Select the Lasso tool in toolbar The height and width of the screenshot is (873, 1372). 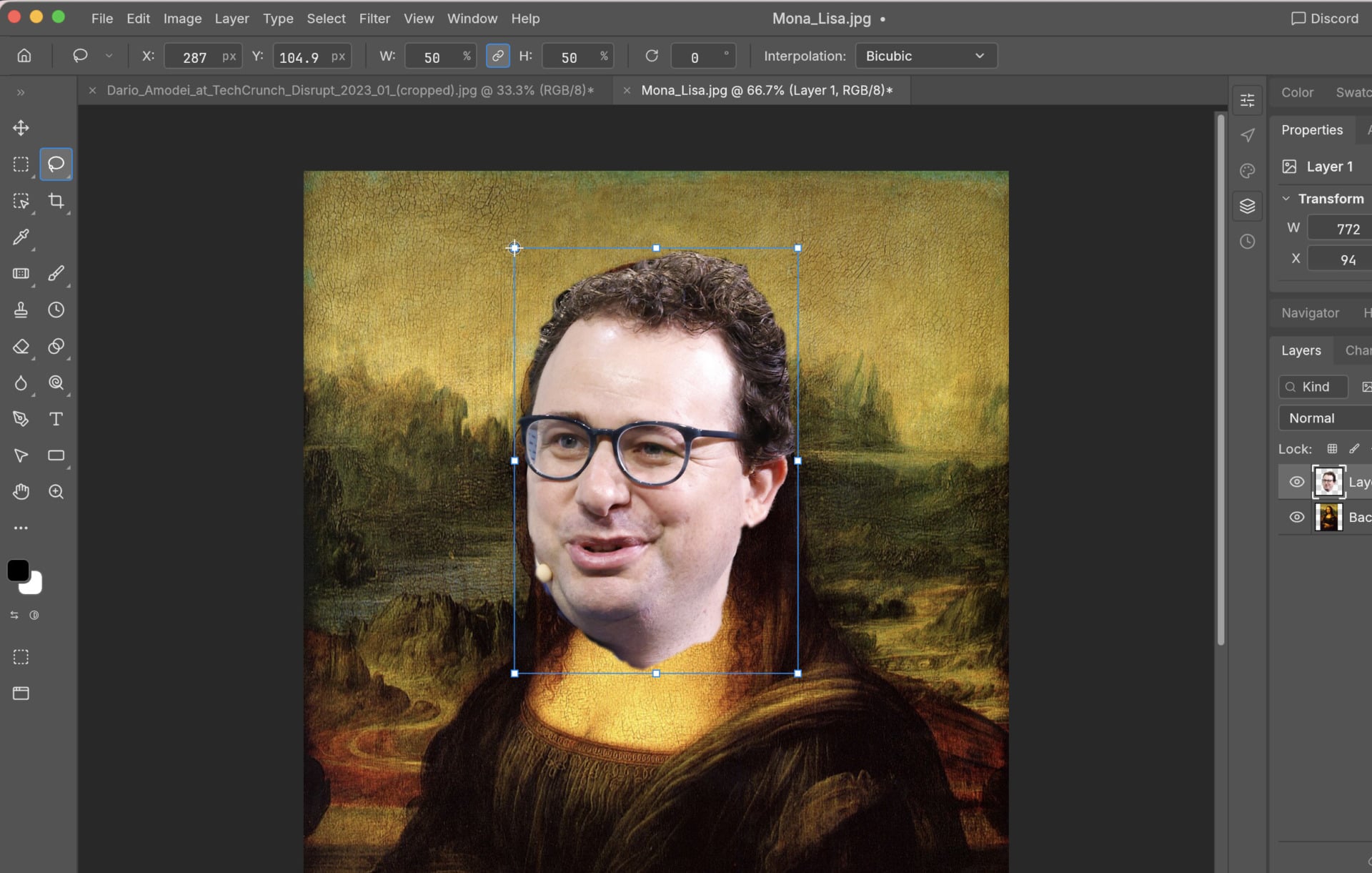point(56,164)
